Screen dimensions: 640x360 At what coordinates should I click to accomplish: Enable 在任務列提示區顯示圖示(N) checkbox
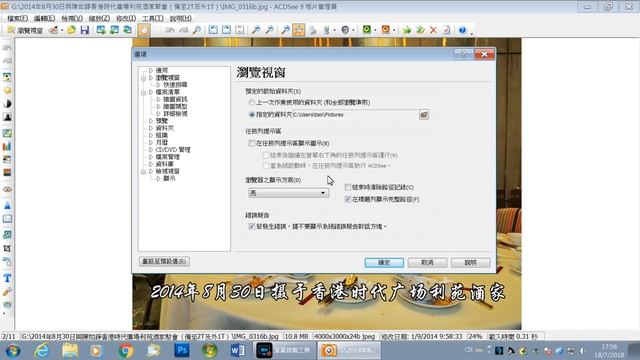[x=252, y=143]
